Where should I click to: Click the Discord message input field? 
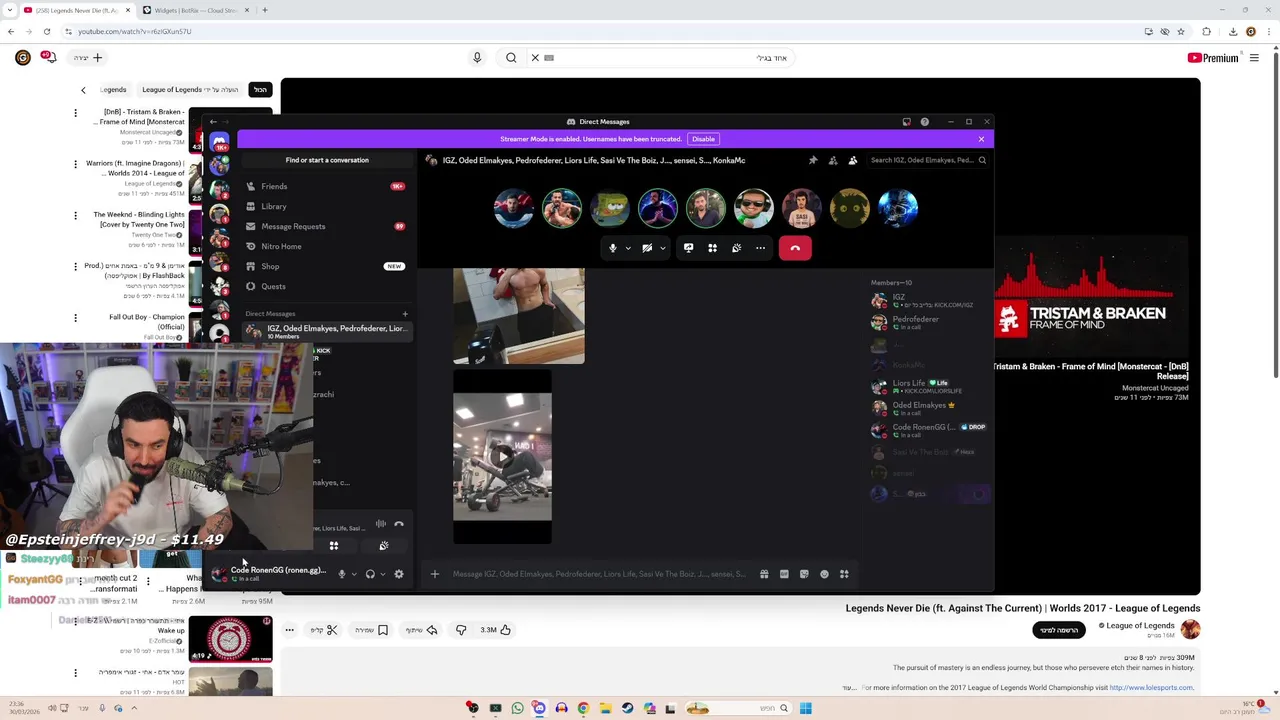pyautogui.click(x=599, y=574)
